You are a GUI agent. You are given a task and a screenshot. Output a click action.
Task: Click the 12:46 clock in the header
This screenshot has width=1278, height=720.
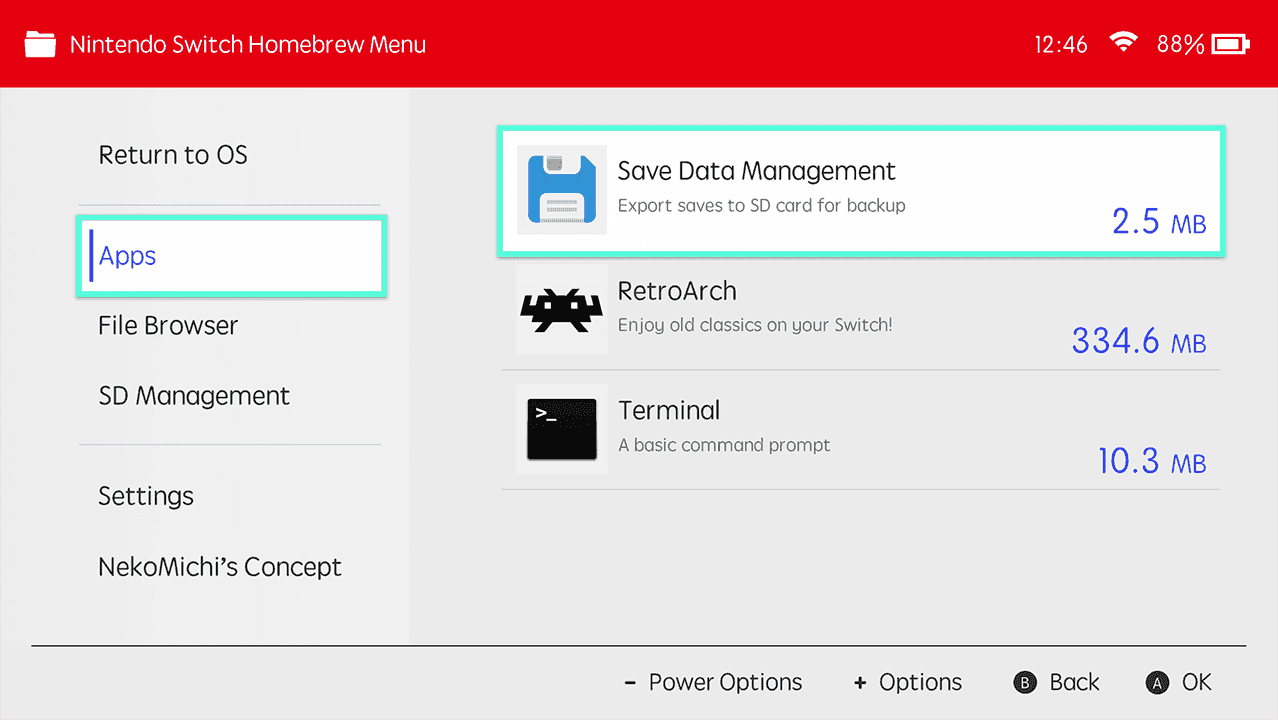[1061, 45]
